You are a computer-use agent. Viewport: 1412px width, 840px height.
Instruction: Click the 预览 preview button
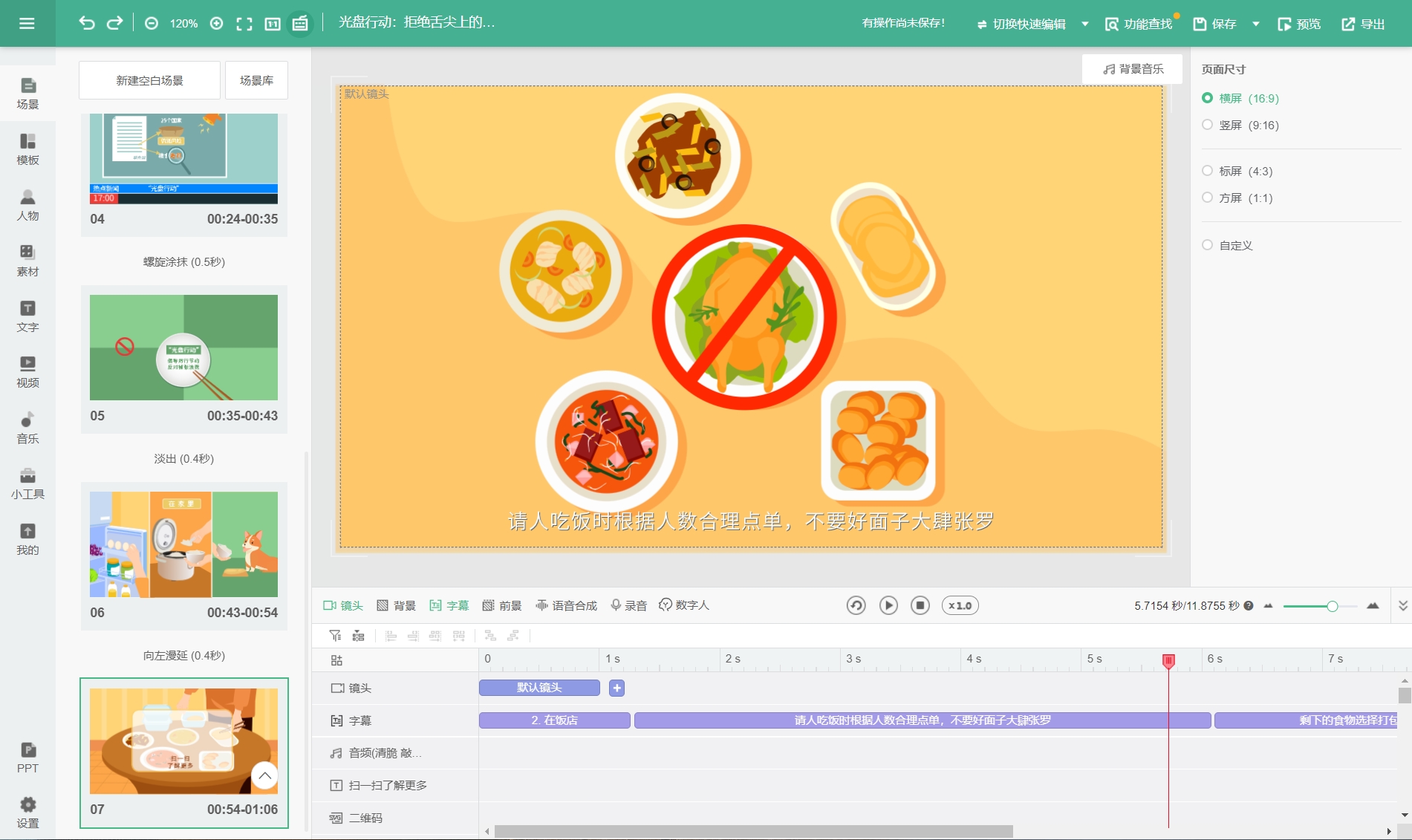(1299, 25)
